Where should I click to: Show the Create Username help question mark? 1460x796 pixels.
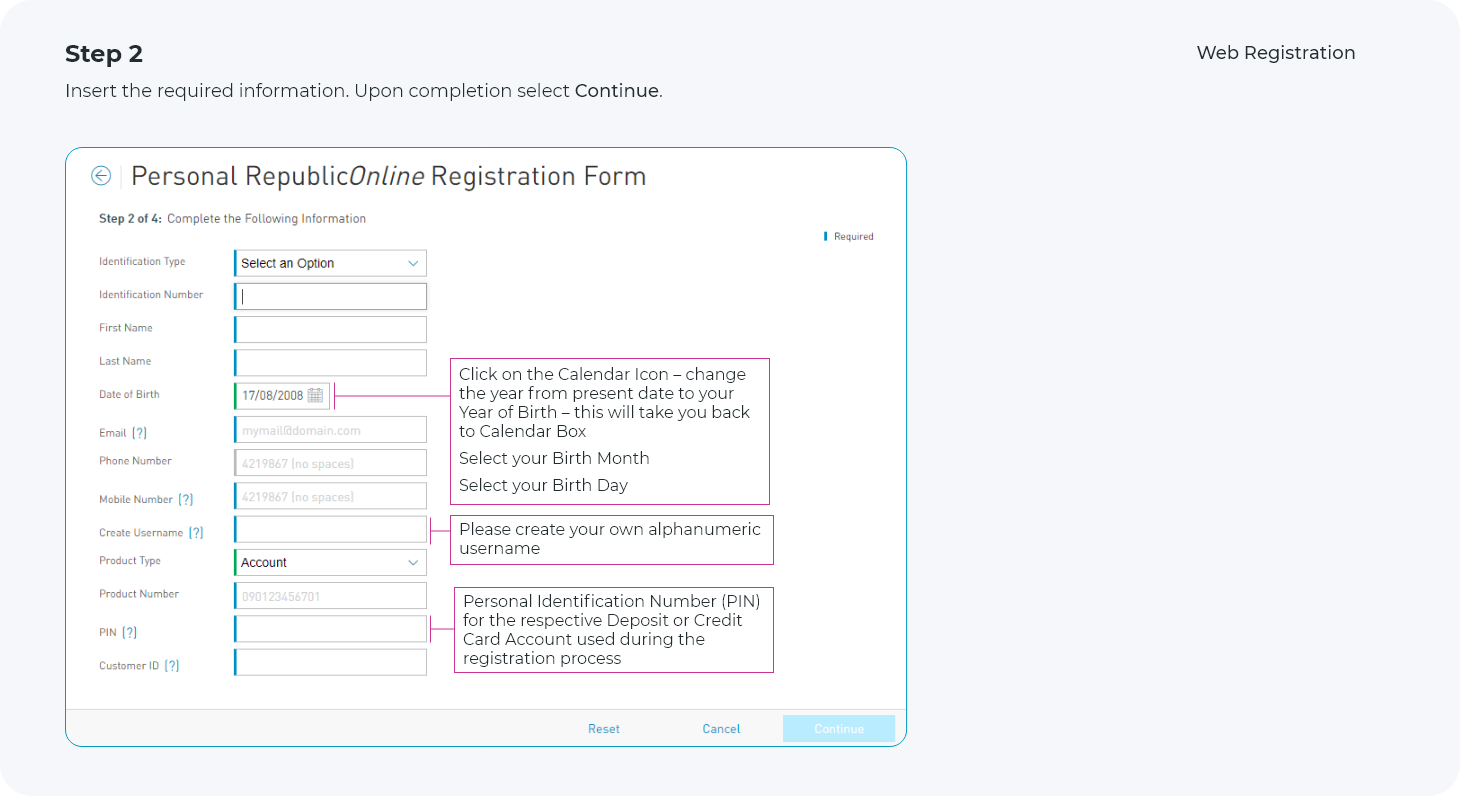pyautogui.click(x=196, y=533)
